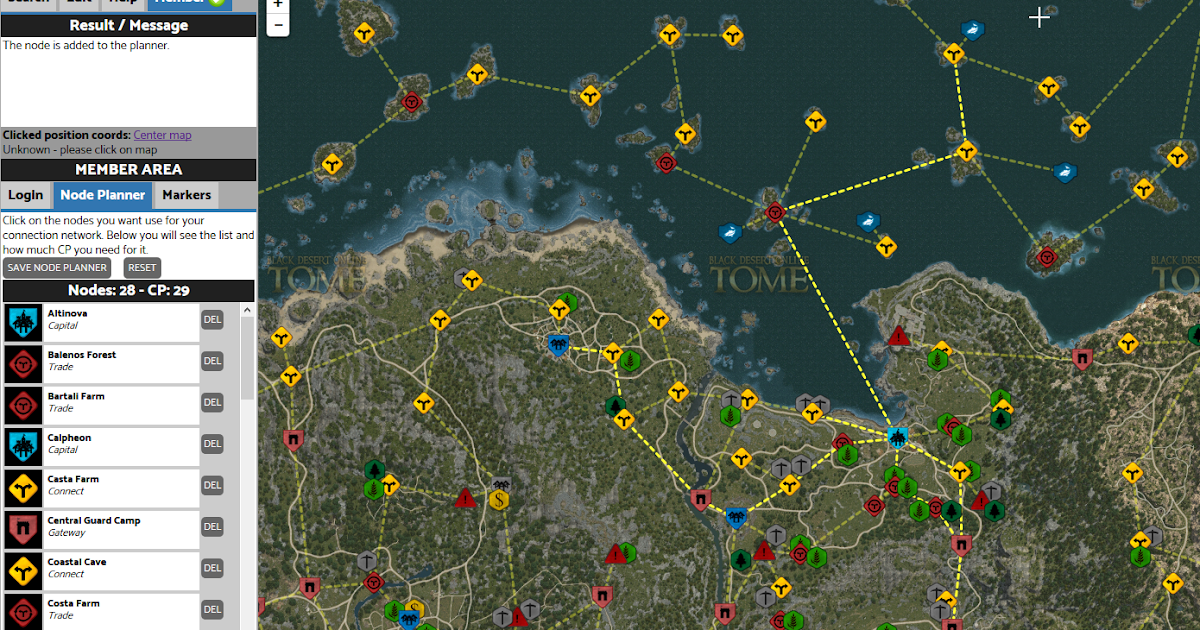Click the 'Nodes: 28 - CP: 29' header
The image size is (1200, 630).
128,291
